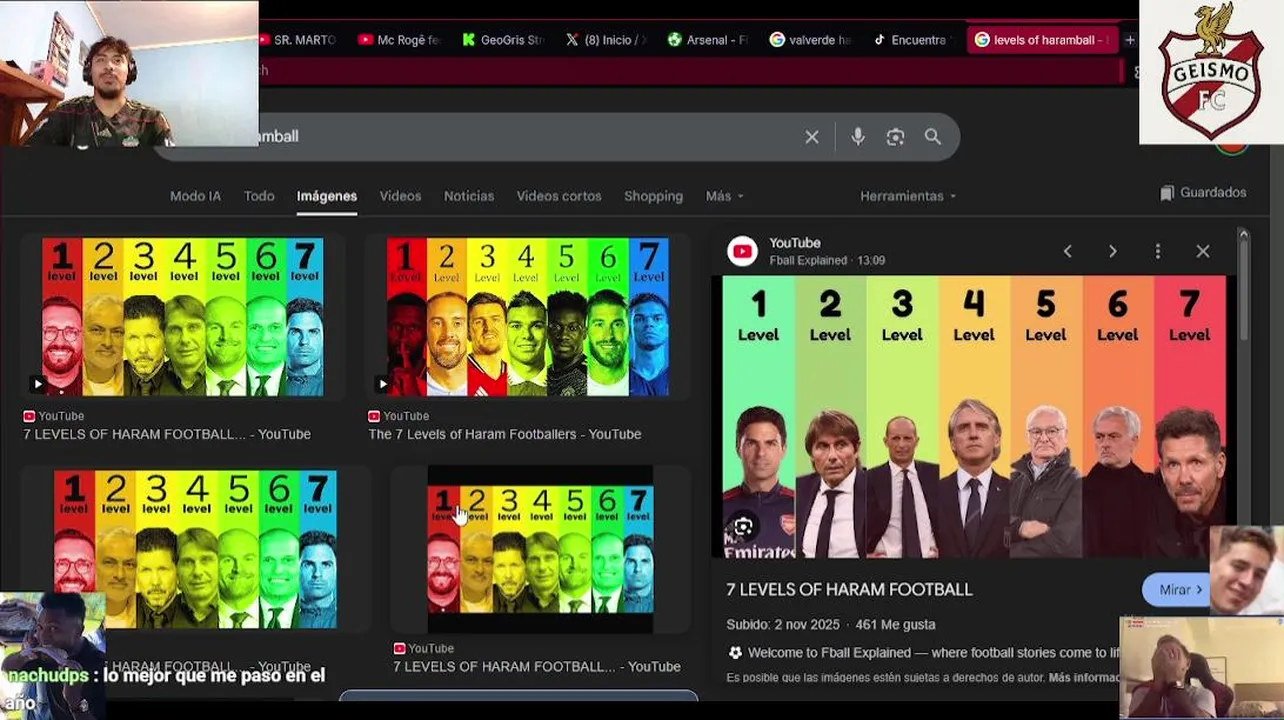Close the image preview panel
This screenshot has height=720, width=1284.
pyautogui.click(x=1203, y=251)
